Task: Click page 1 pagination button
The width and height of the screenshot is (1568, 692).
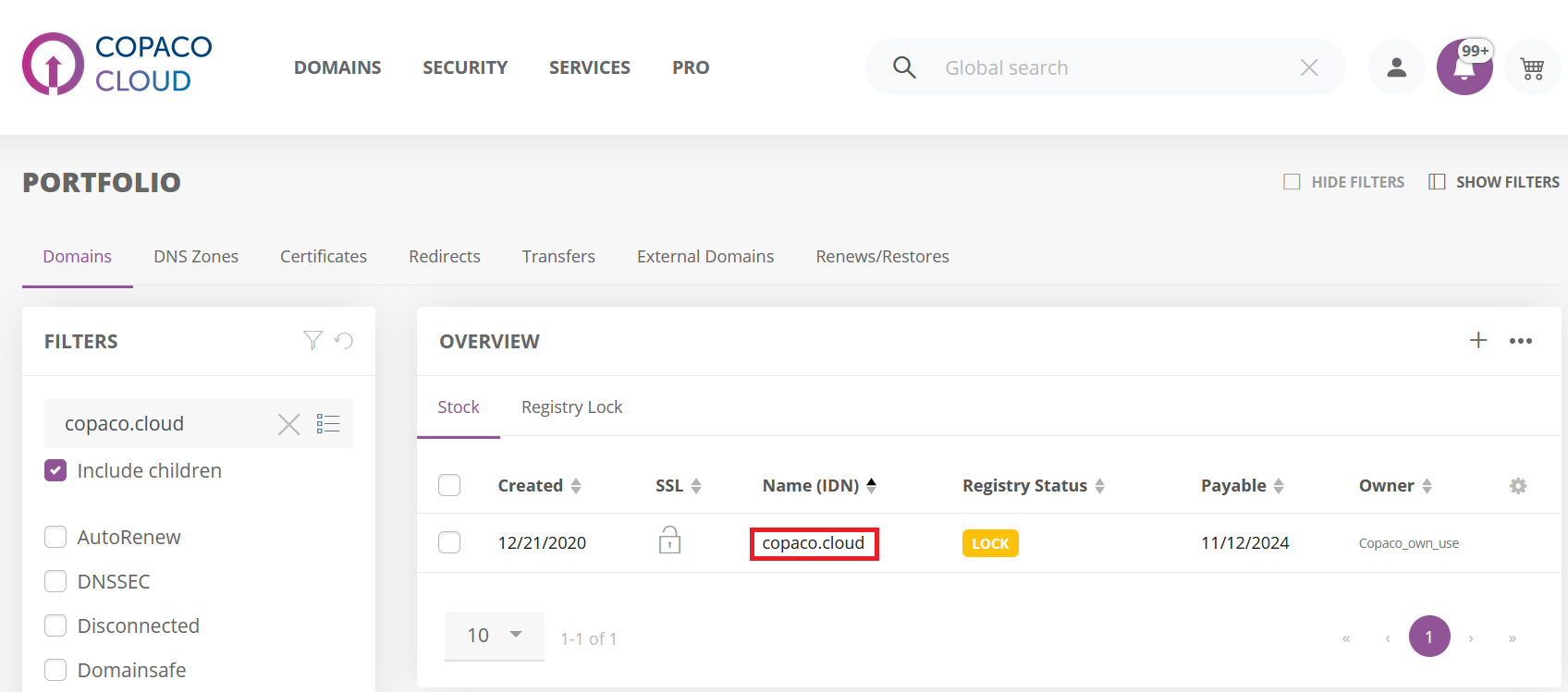Action: (1429, 637)
